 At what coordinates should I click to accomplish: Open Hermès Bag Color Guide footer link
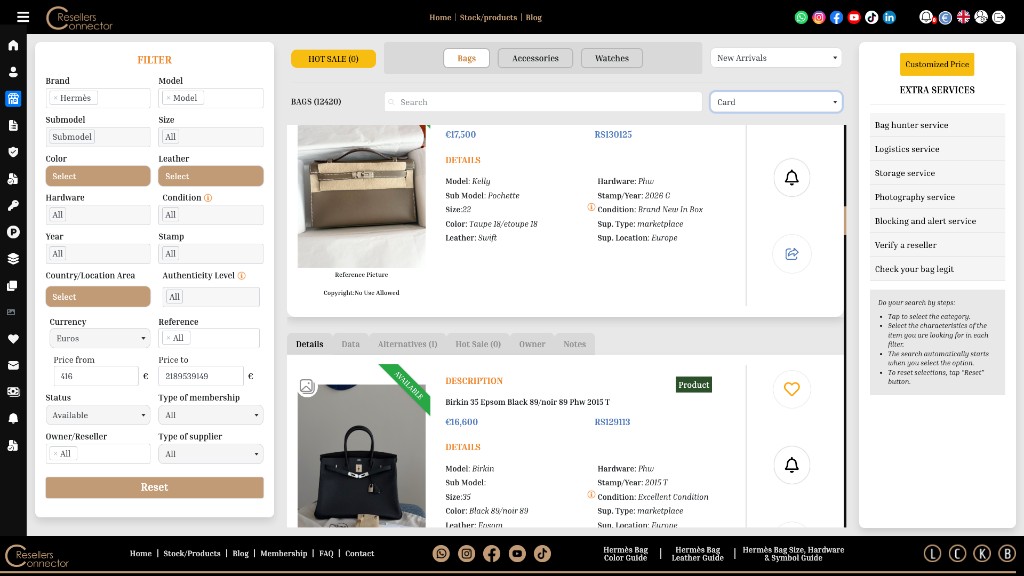point(625,554)
